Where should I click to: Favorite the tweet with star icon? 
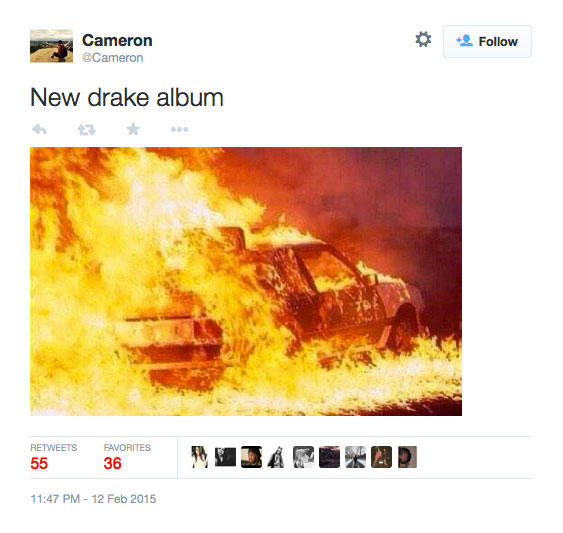pos(133,129)
